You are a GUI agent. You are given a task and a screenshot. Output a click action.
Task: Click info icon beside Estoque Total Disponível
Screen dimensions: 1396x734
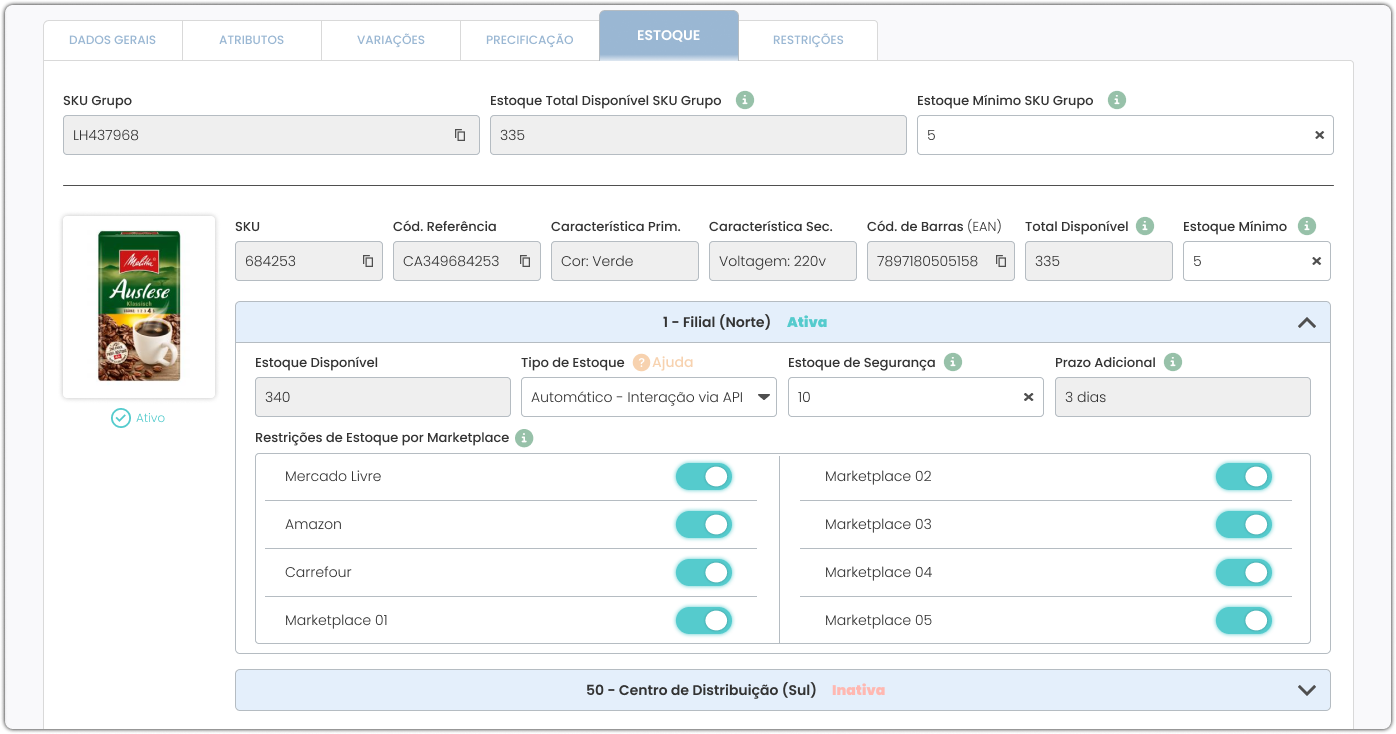click(744, 100)
